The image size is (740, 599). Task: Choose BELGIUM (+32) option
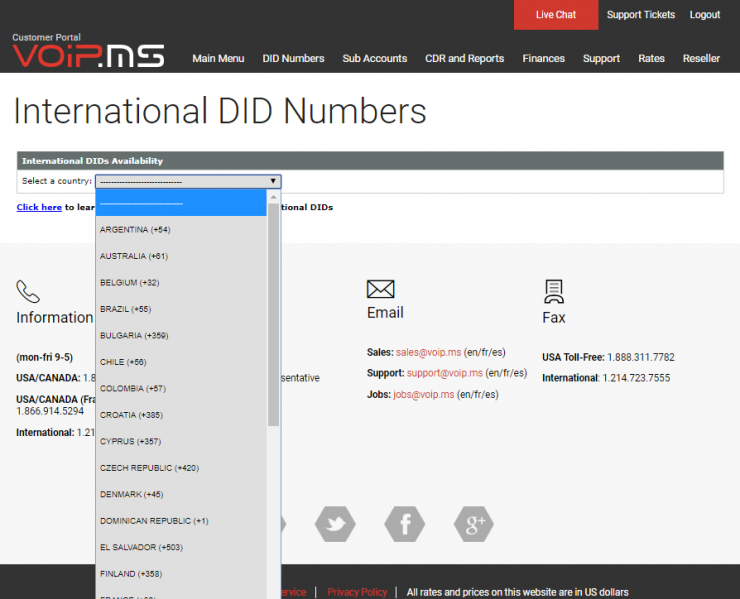[181, 282]
